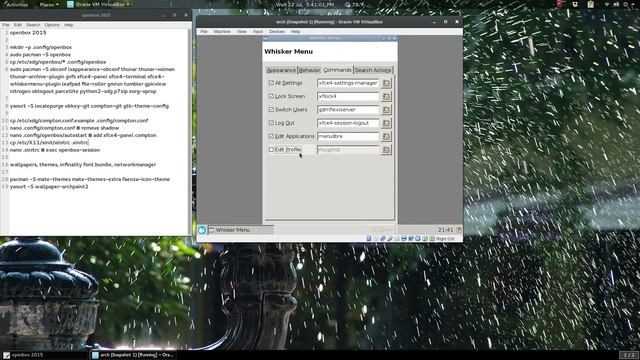Click the Edit Applications field menulibre

click(348, 136)
